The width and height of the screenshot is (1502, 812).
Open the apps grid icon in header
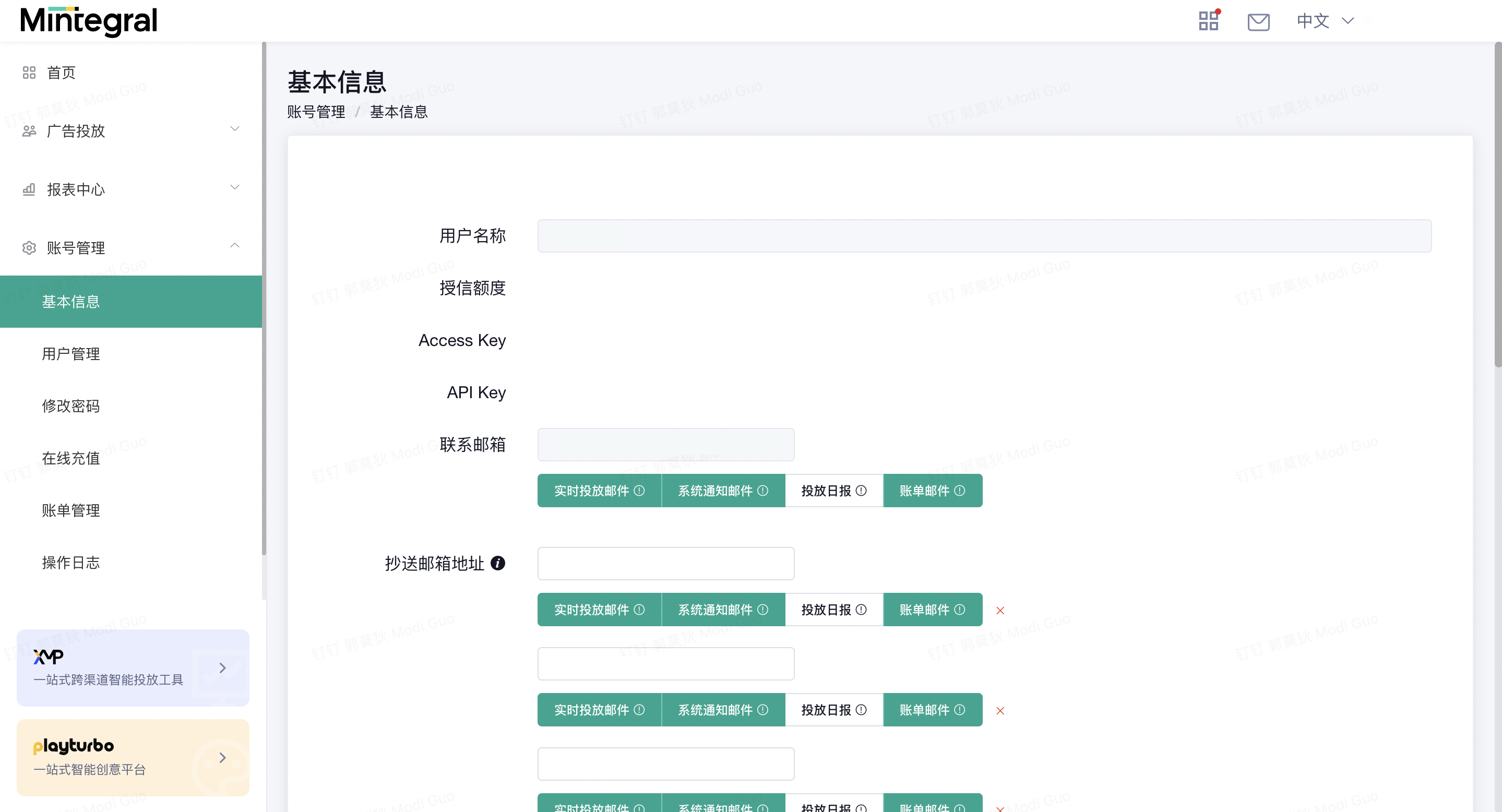[1209, 21]
